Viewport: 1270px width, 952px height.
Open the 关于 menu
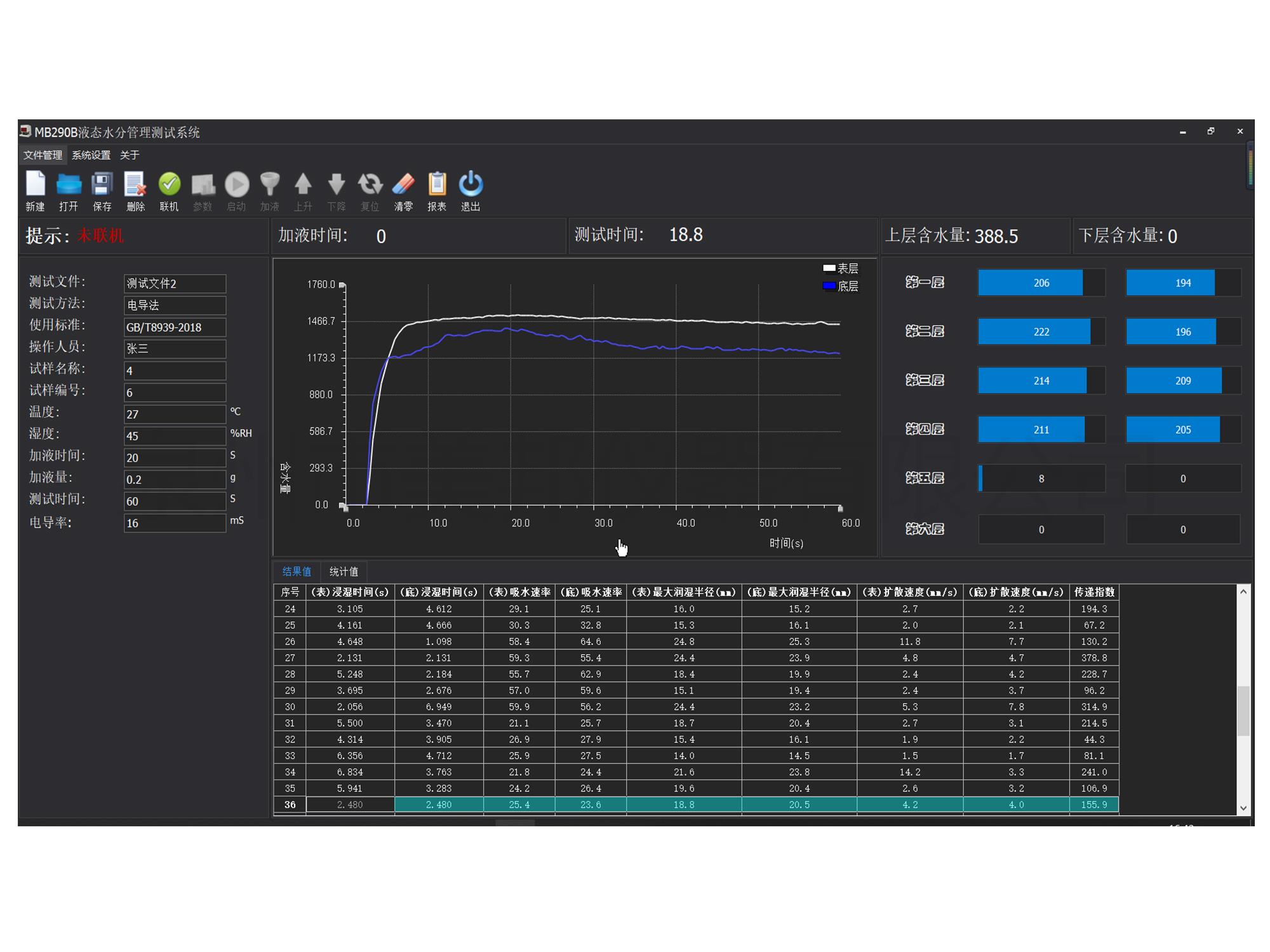click(130, 155)
